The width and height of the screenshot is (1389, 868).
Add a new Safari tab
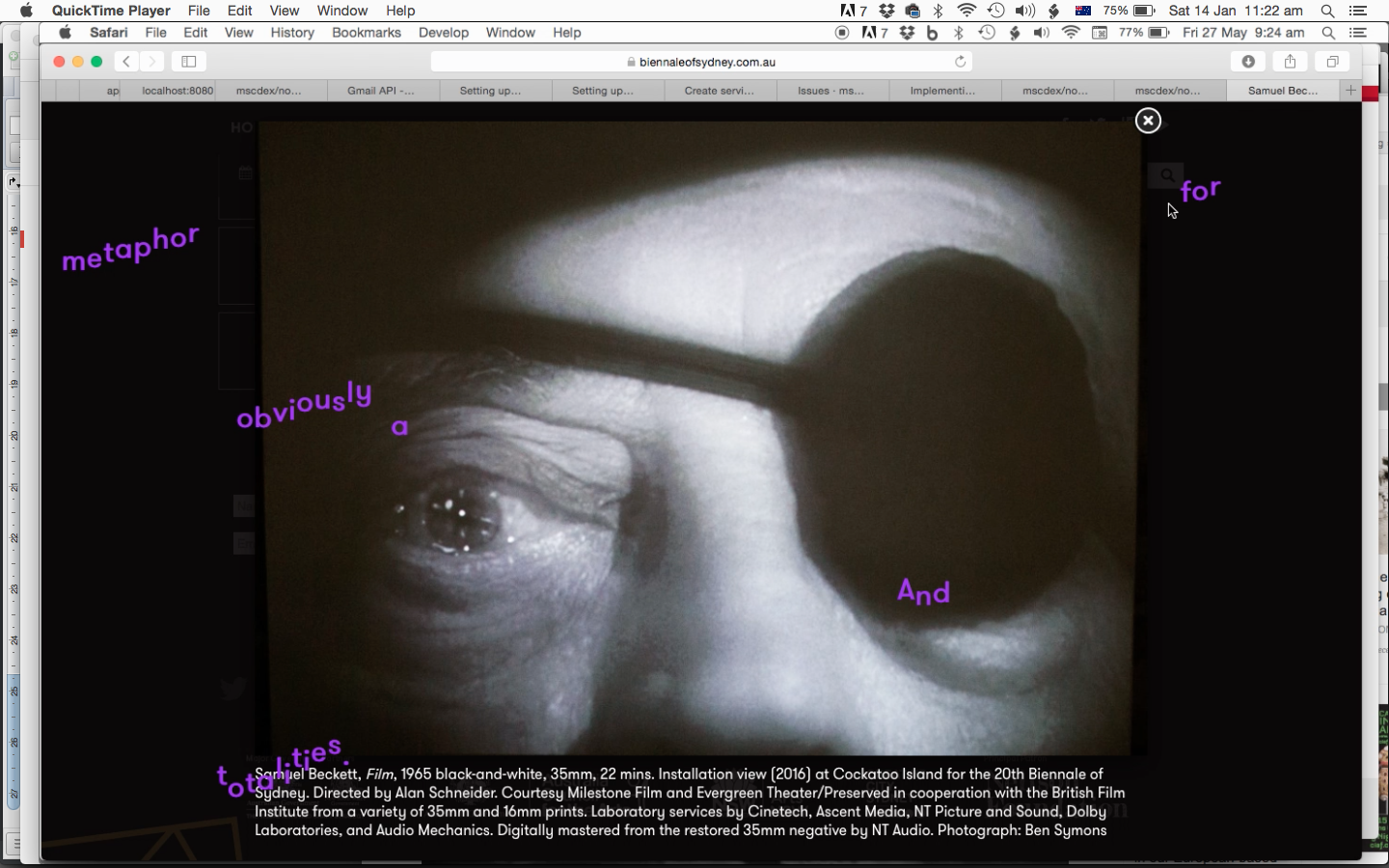click(x=1350, y=91)
